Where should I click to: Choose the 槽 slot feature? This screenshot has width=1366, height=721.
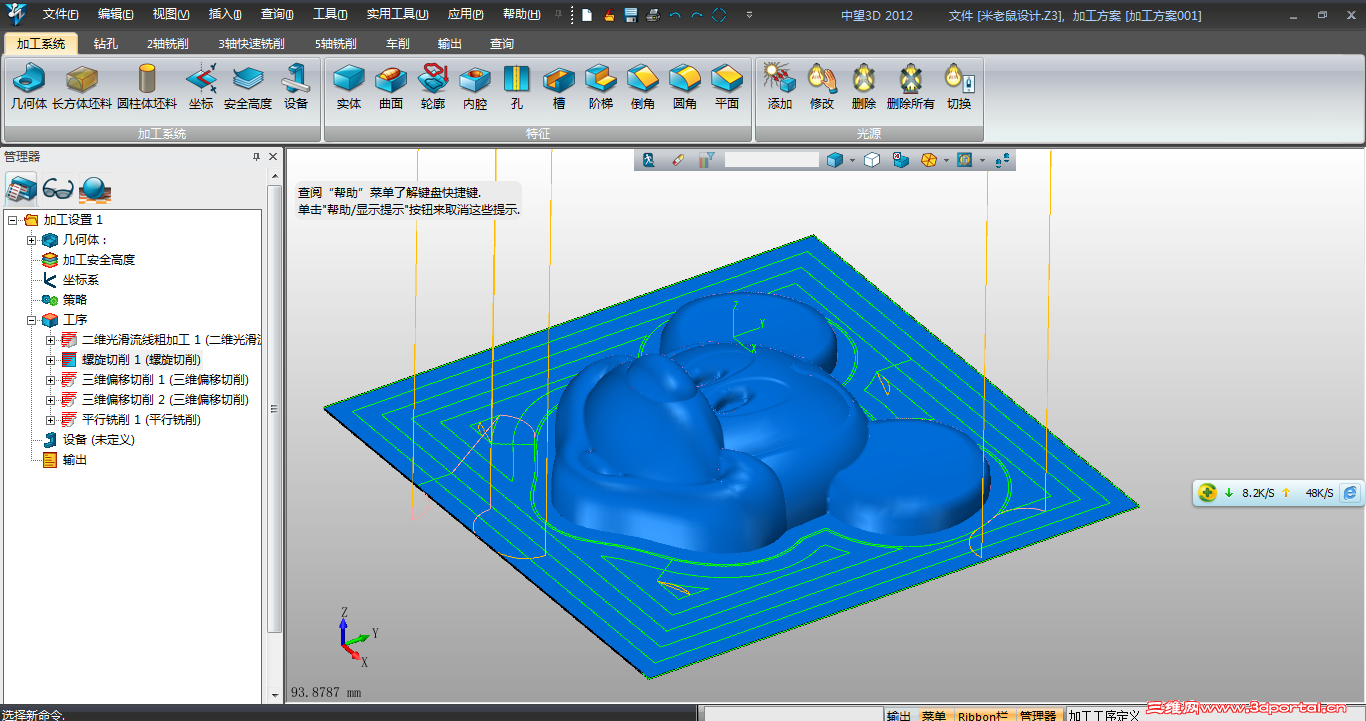(x=559, y=87)
